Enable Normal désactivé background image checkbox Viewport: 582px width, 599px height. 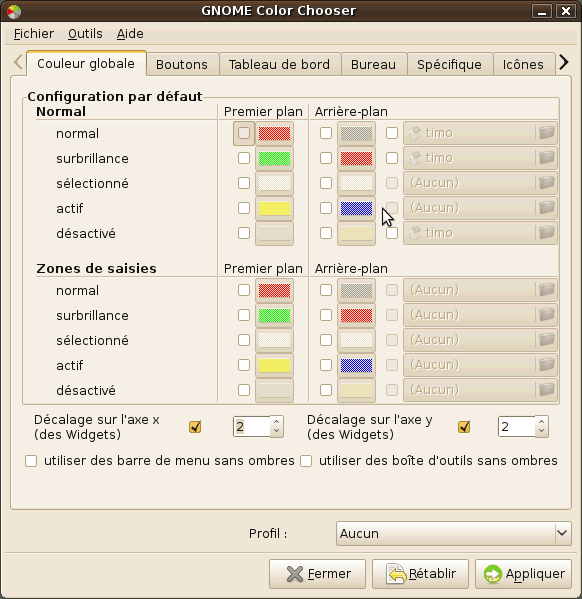[x=392, y=233]
